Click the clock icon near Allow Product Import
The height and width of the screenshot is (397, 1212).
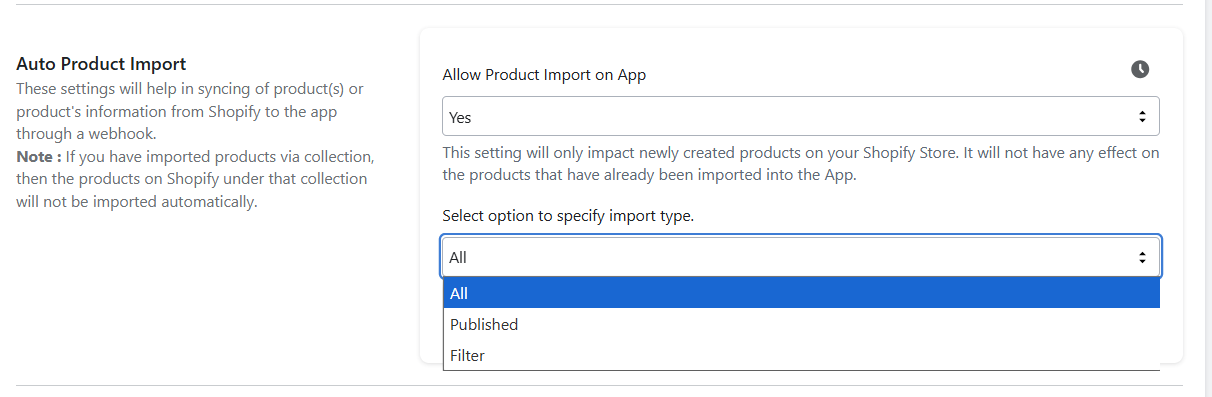(x=1140, y=69)
